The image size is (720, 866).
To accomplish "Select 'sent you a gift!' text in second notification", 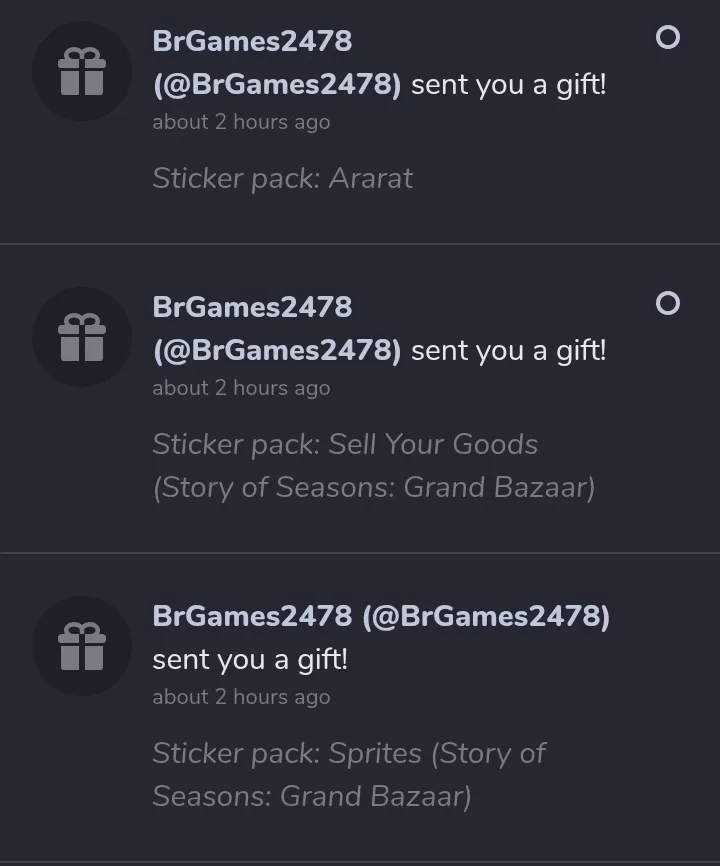I will 509,351.
